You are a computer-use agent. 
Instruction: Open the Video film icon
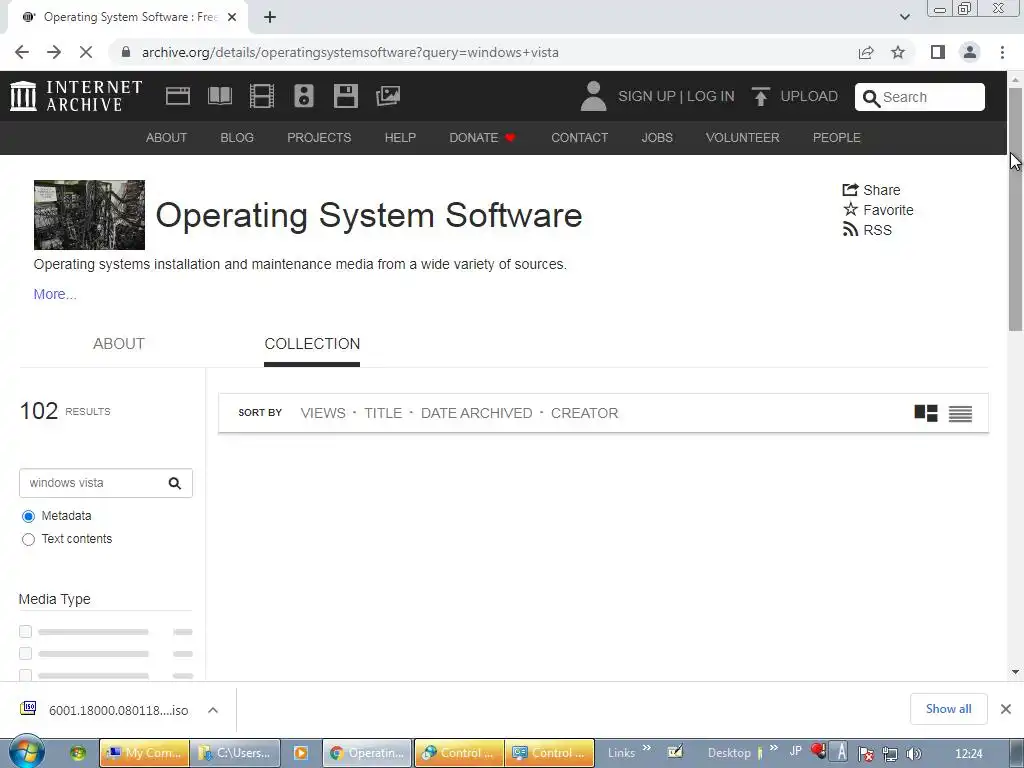(x=261, y=96)
